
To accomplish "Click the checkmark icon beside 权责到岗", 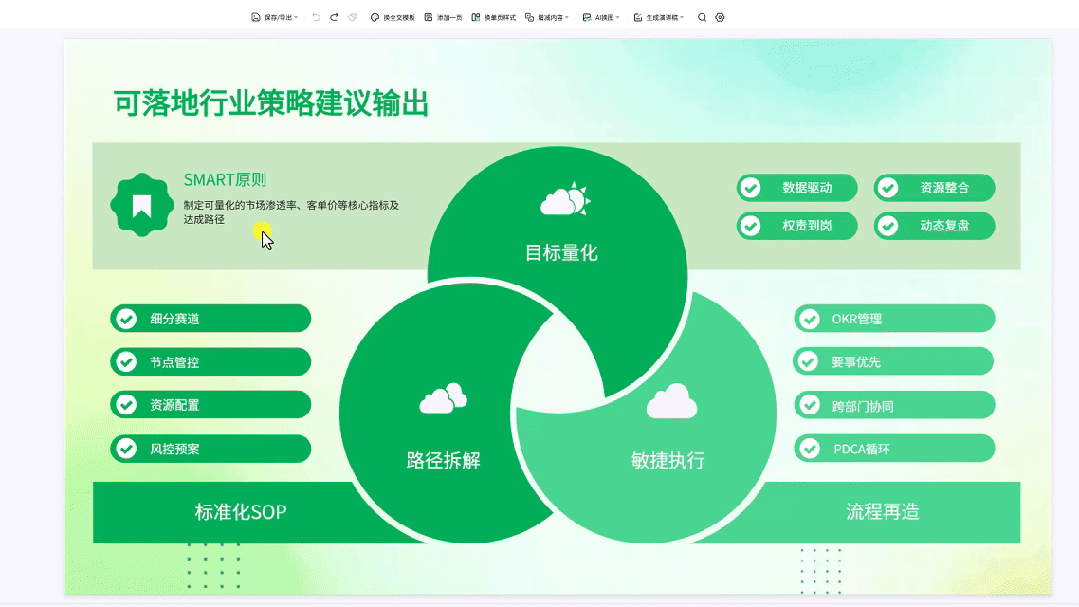I will coord(751,226).
